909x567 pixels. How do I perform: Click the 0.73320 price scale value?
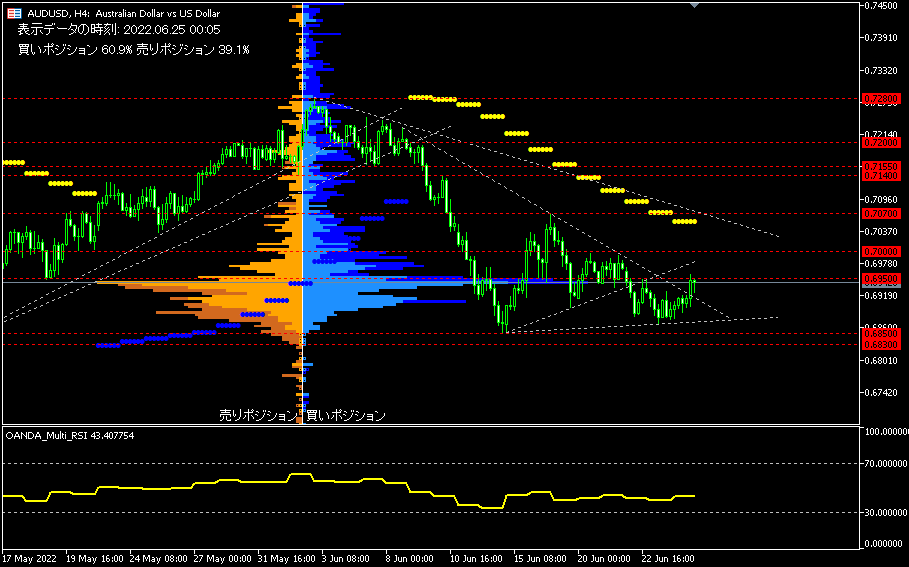pyautogui.click(x=881, y=70)
